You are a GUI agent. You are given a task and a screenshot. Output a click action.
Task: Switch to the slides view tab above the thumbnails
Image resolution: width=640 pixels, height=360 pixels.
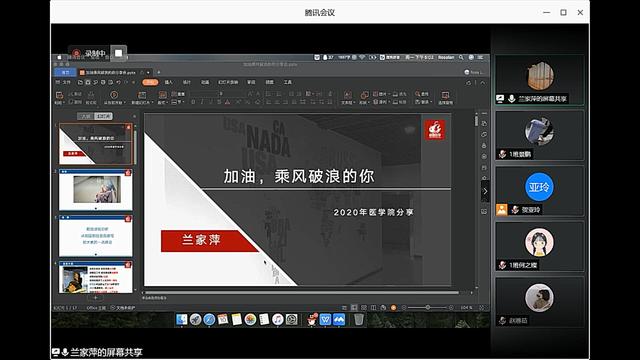[103, 116]
